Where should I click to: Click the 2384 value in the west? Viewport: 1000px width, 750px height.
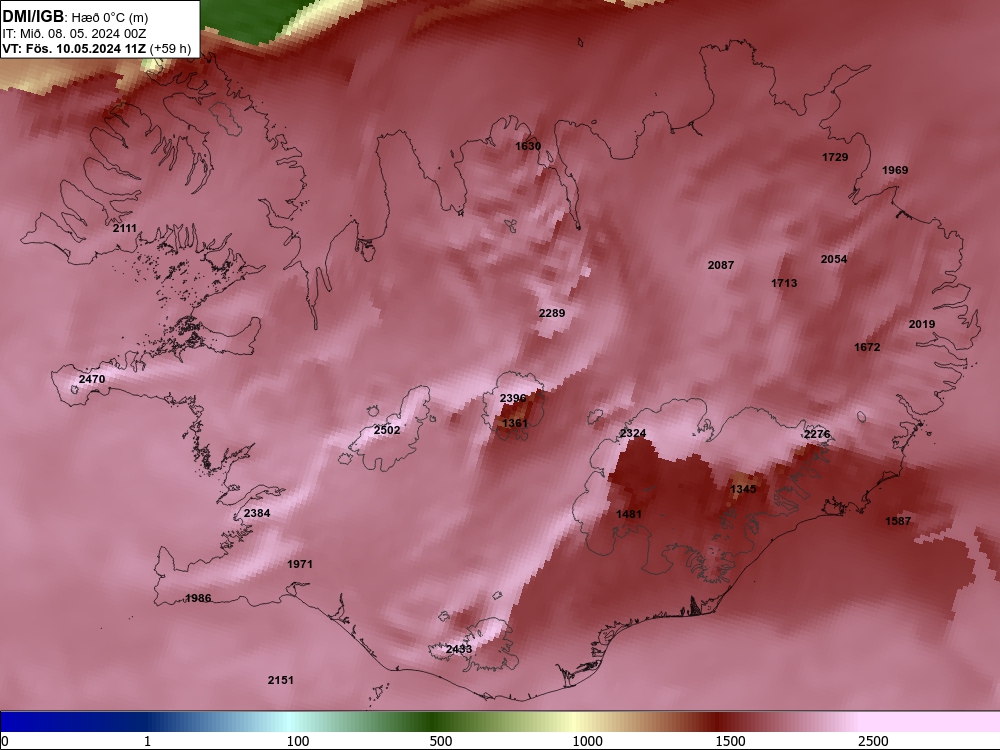coord(257,513)
